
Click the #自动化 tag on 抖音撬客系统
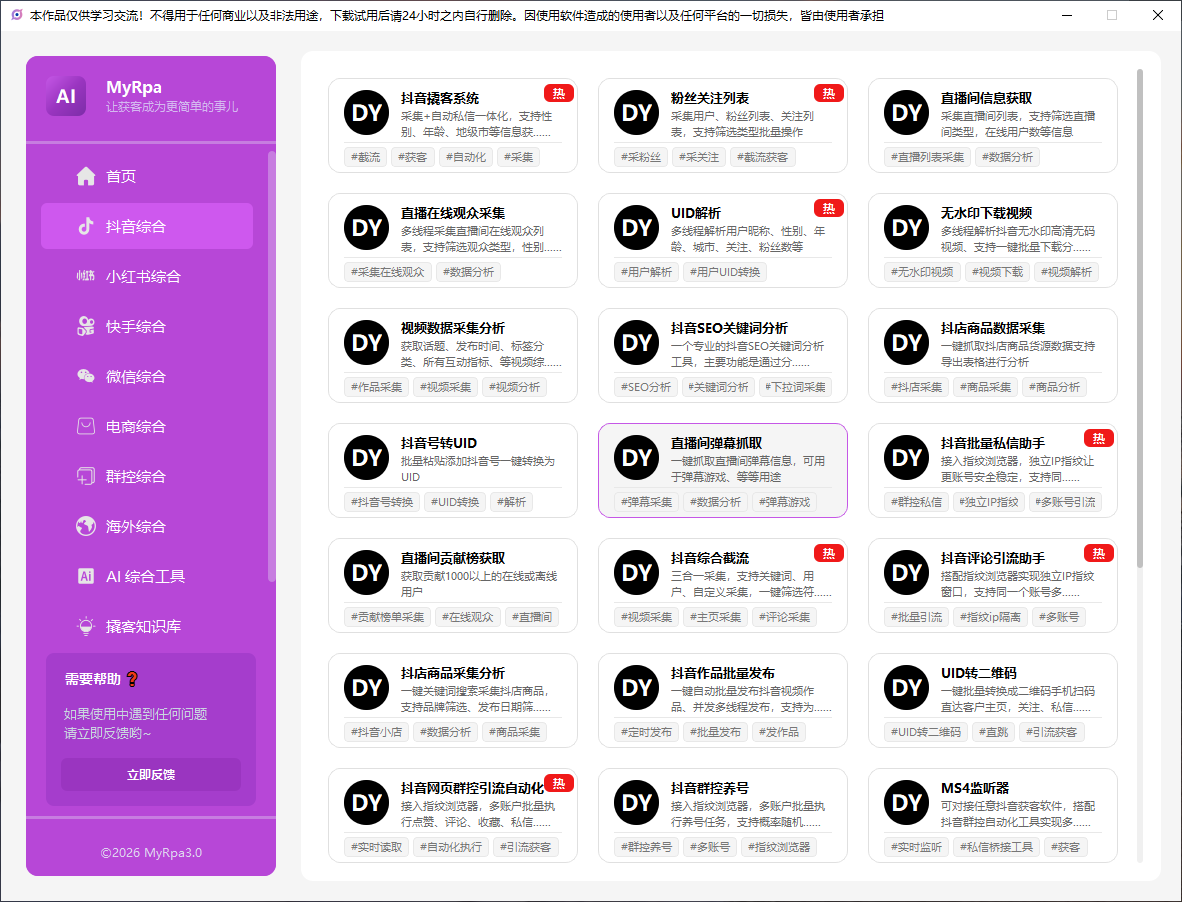click(x=465, y=157)
